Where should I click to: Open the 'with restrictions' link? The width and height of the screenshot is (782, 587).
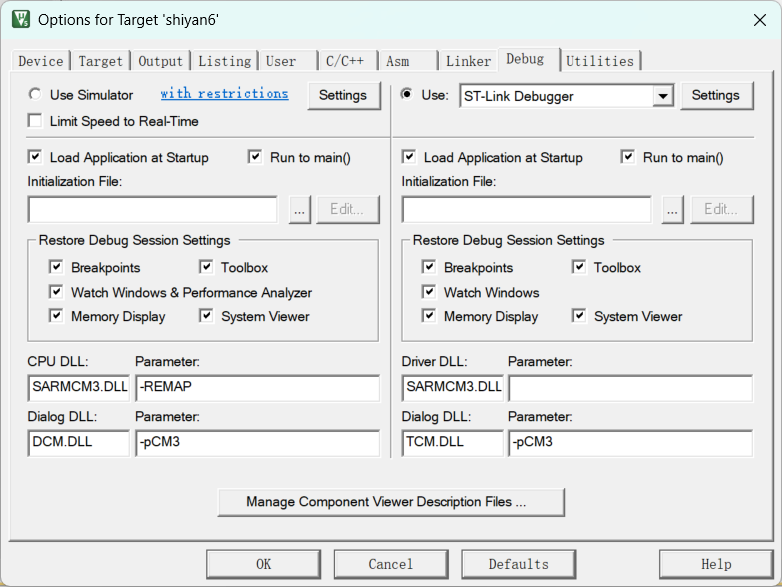point(224,94)
